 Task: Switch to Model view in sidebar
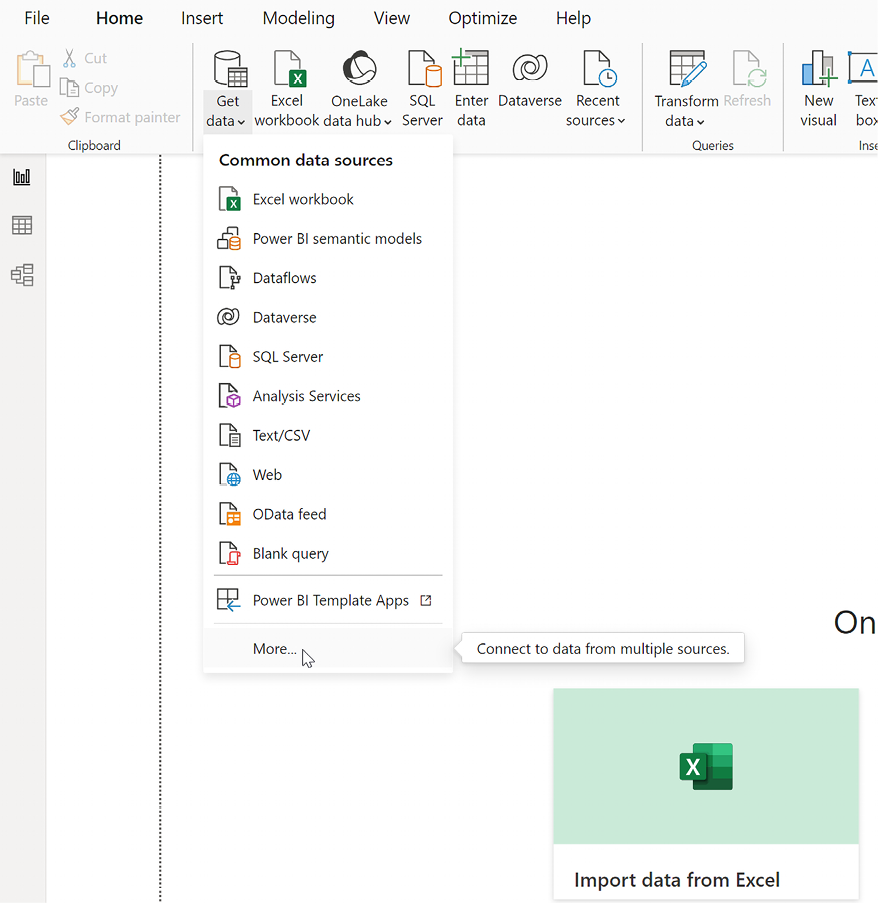coord(22,275)
